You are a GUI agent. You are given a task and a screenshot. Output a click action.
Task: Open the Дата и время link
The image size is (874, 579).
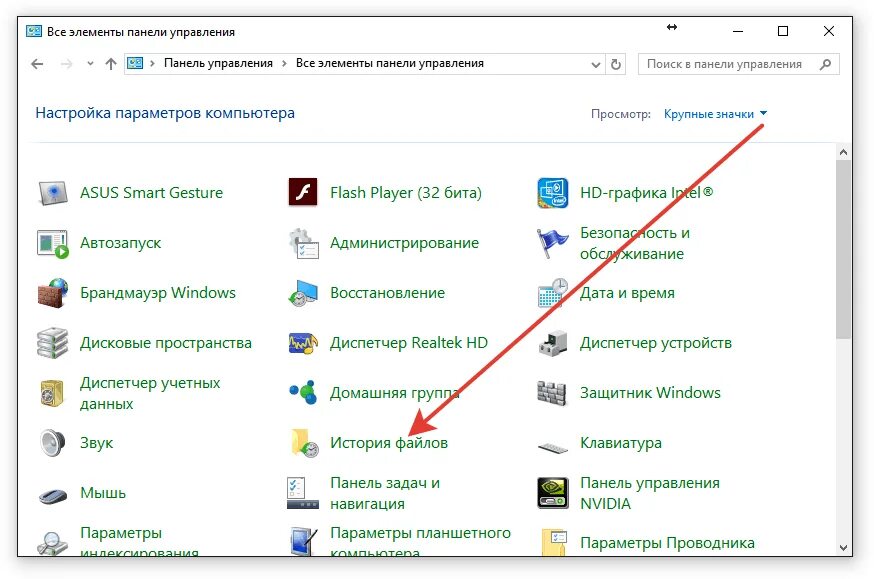(627, 293)
